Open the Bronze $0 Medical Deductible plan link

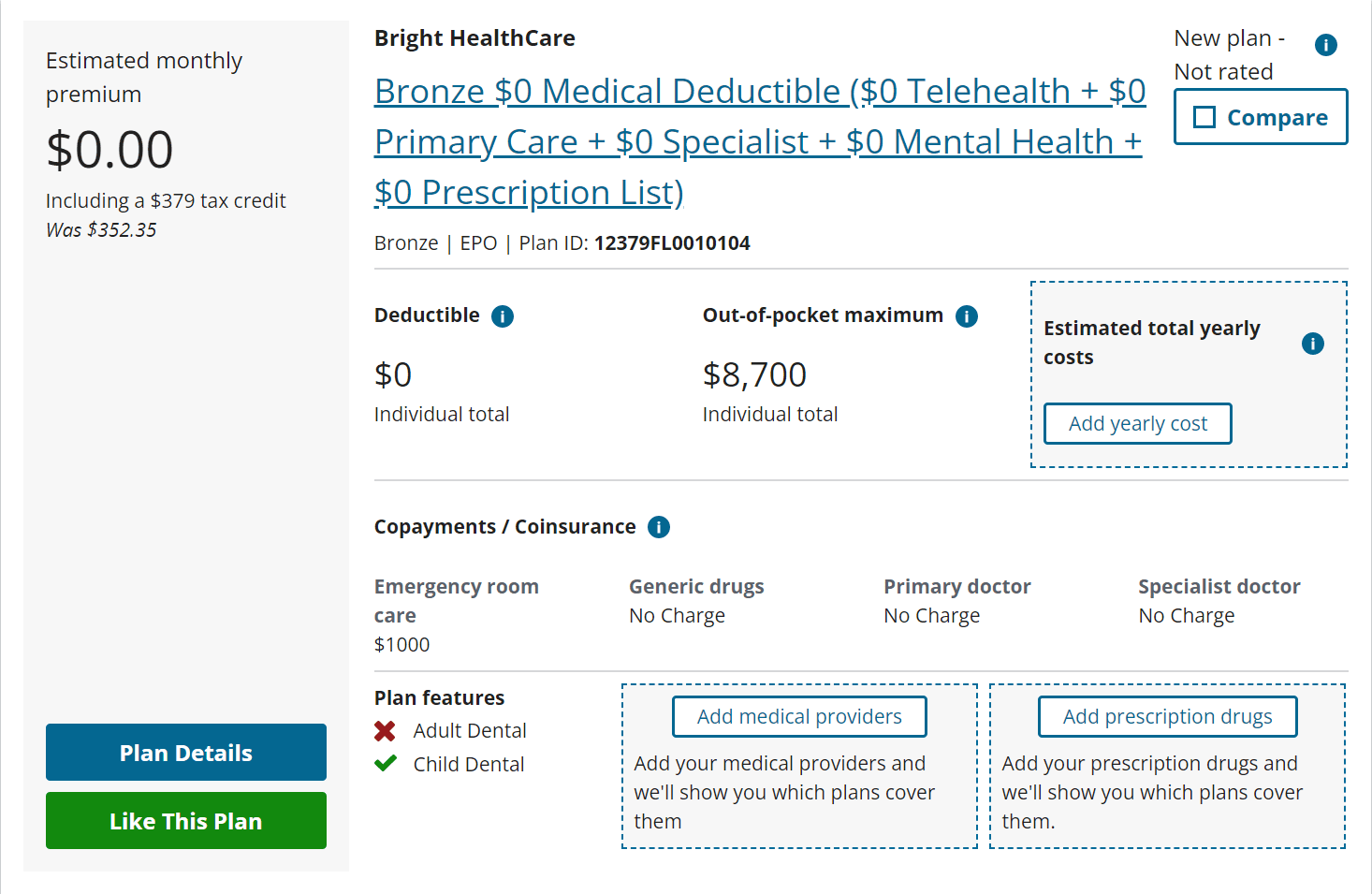coord(760,141)
